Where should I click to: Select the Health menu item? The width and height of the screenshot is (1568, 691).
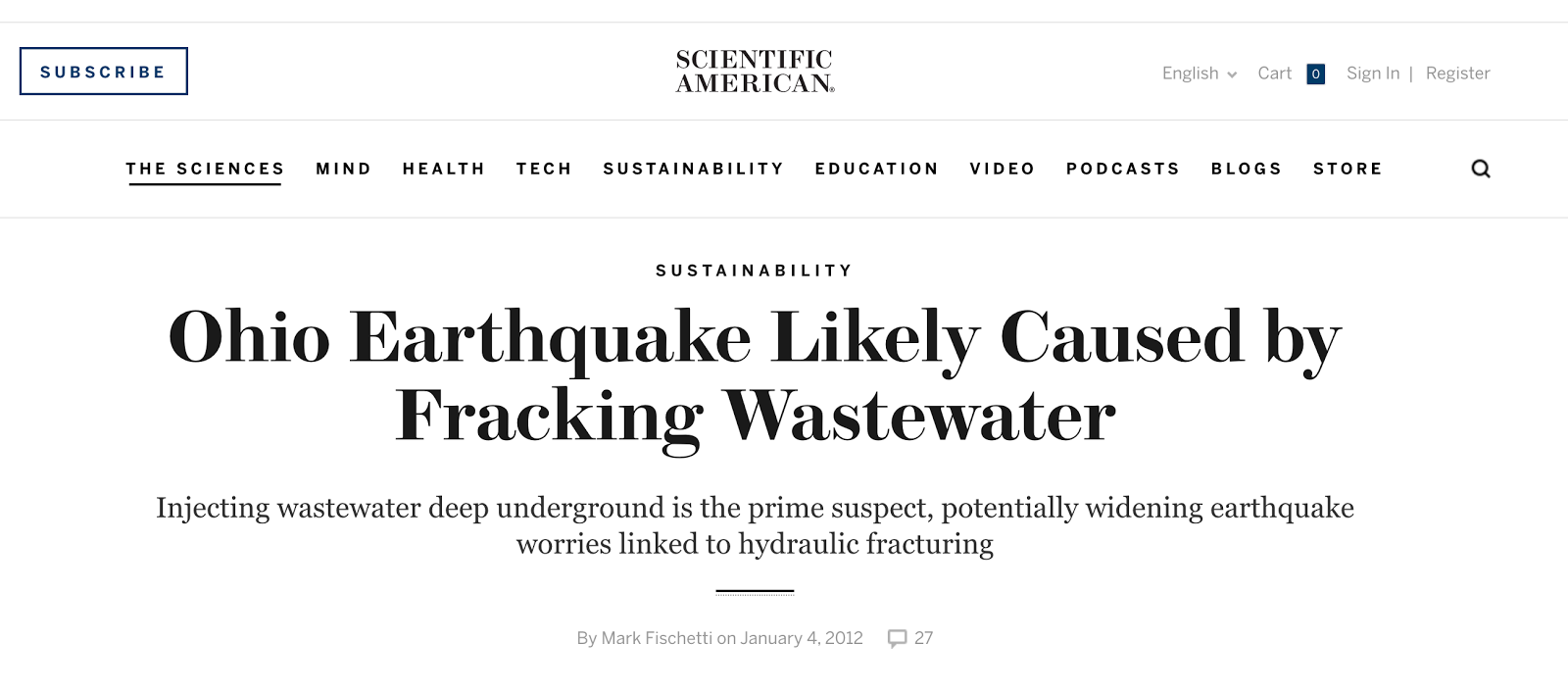pyautogui.click(x=444, y=169)
